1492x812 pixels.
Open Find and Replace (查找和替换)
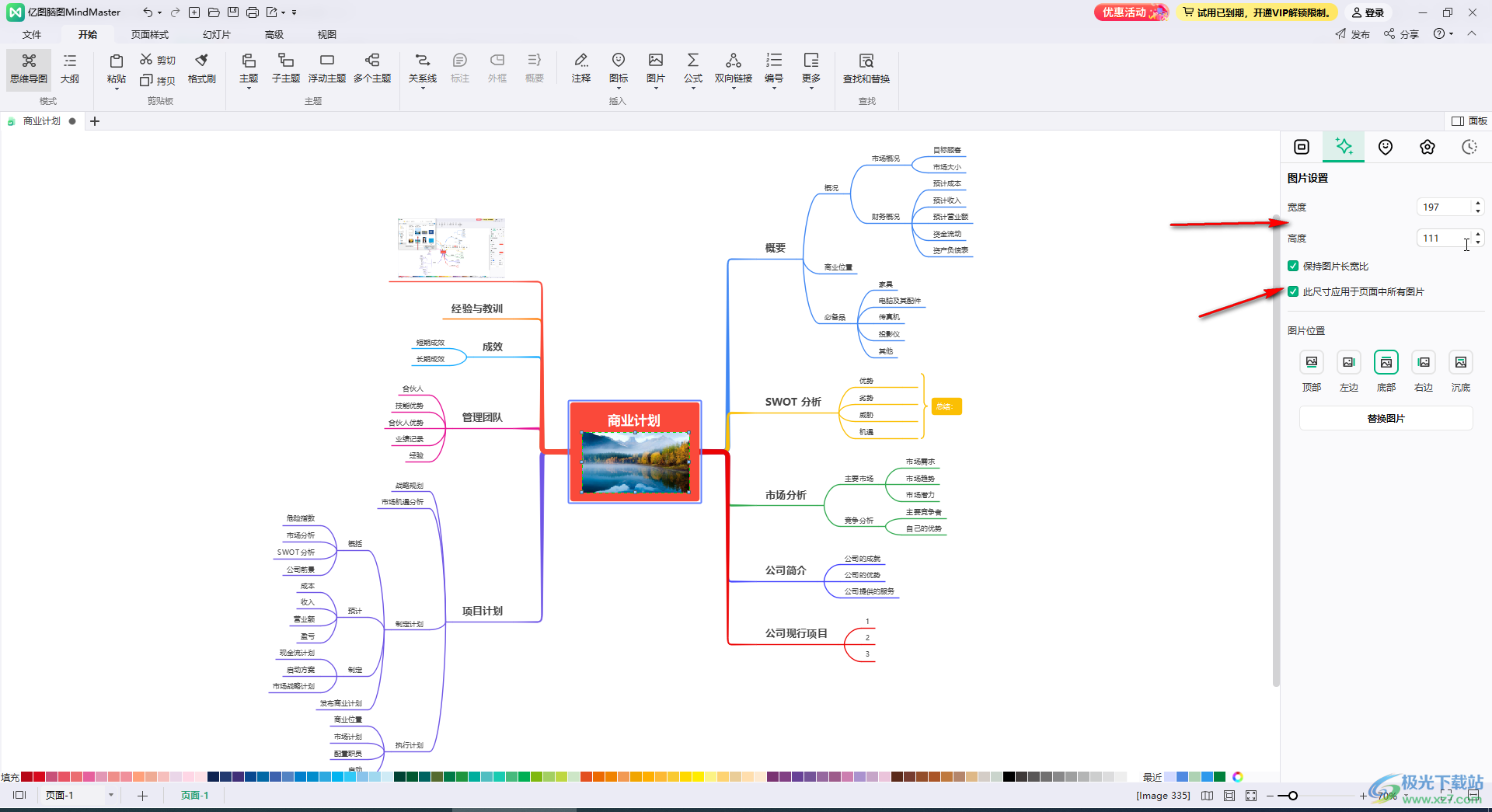(866, 69)
